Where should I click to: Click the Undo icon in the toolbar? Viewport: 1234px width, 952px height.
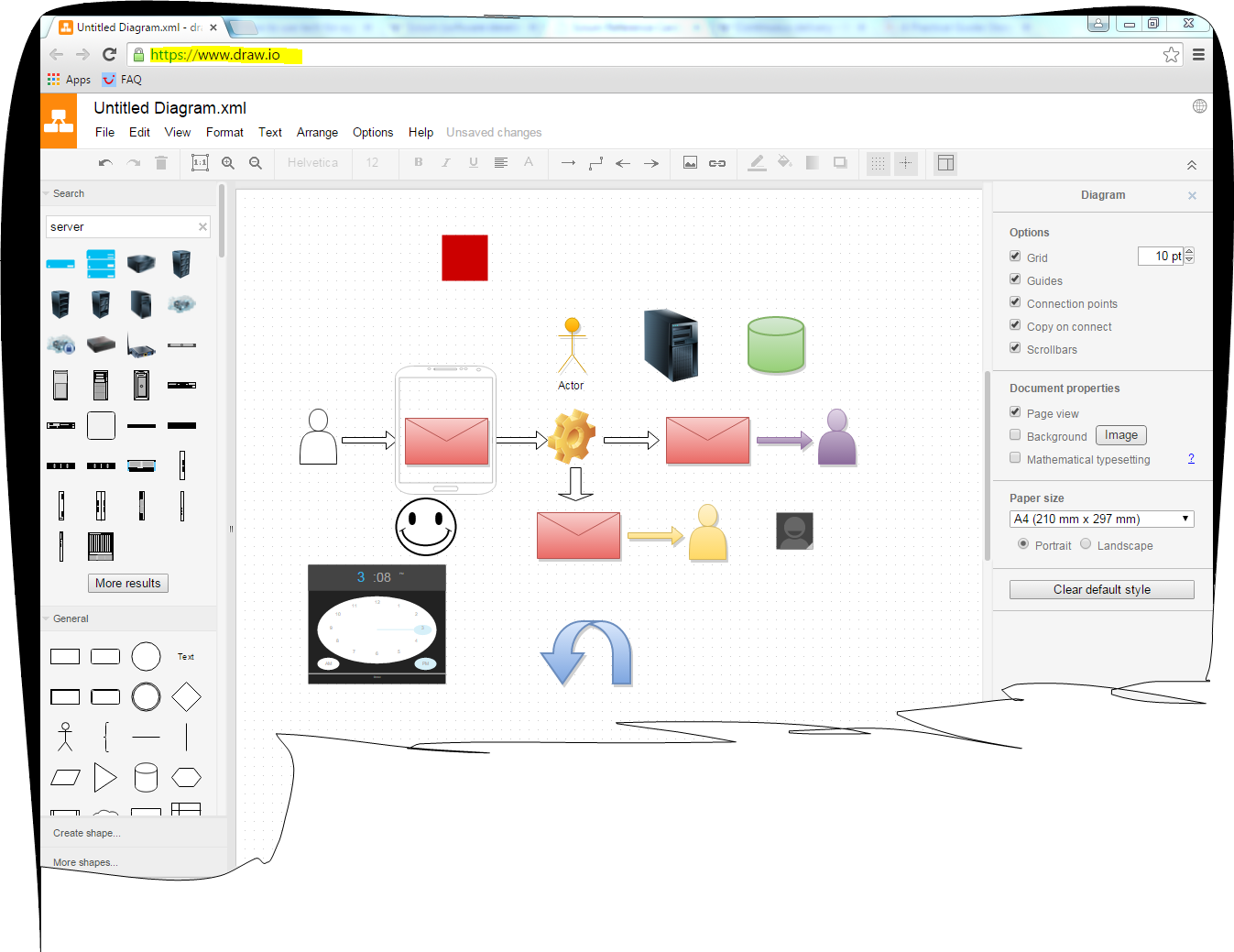104,162
